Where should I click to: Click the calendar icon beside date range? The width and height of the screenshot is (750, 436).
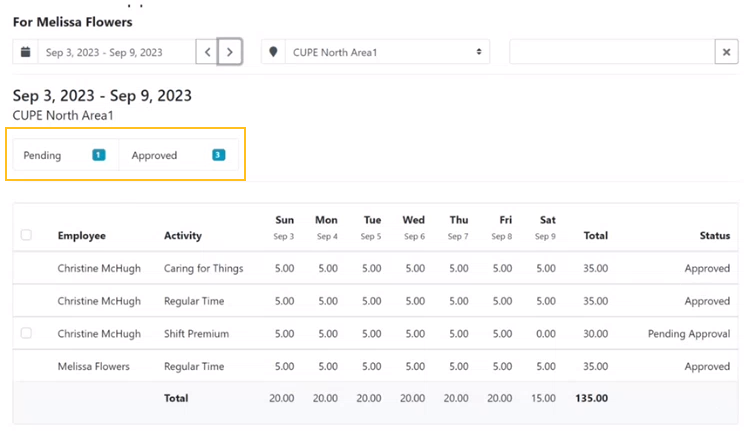25,52
